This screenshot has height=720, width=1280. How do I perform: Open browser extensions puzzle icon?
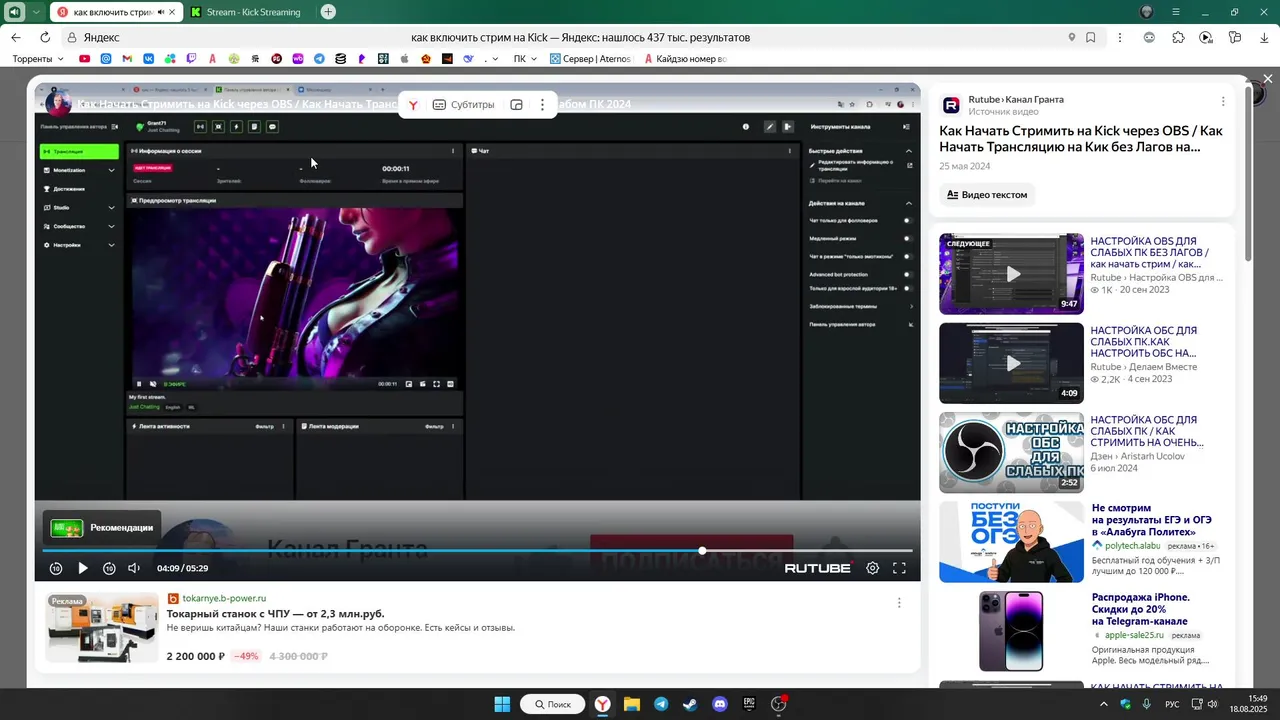(x=1178, y=38)
